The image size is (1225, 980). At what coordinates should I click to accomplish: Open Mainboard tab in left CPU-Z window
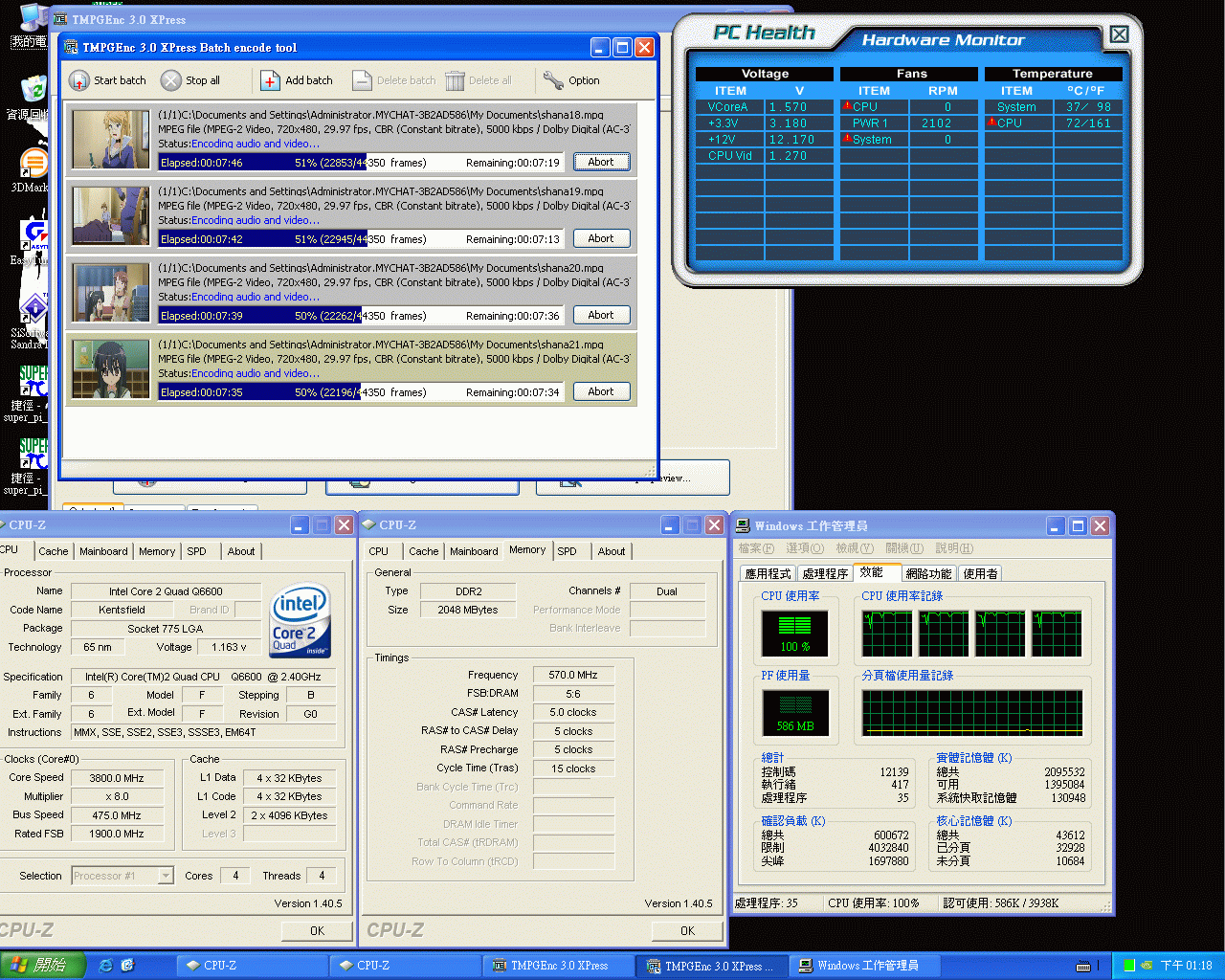(x=103, y=551)
